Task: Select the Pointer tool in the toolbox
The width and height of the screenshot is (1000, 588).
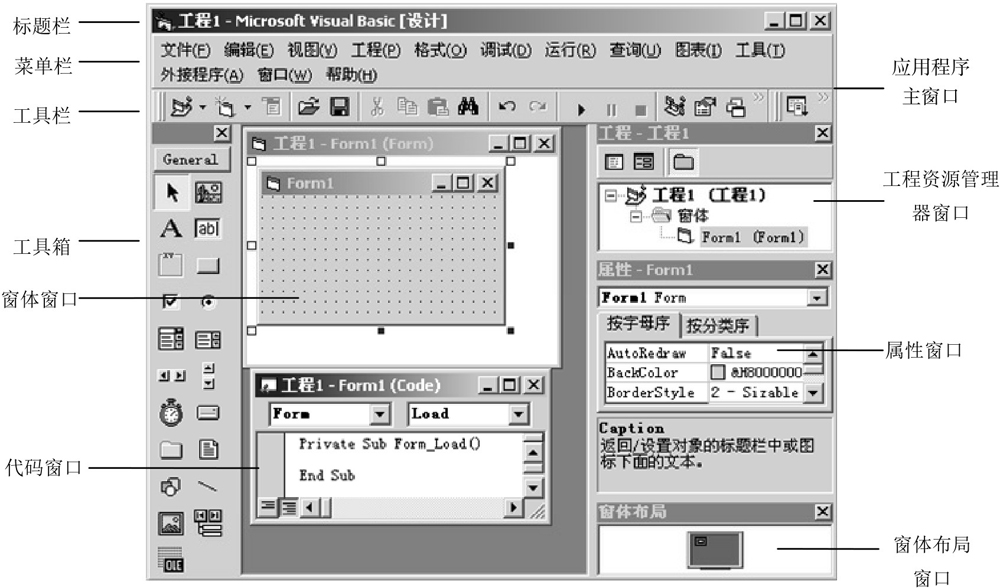Action: point(172,193)
